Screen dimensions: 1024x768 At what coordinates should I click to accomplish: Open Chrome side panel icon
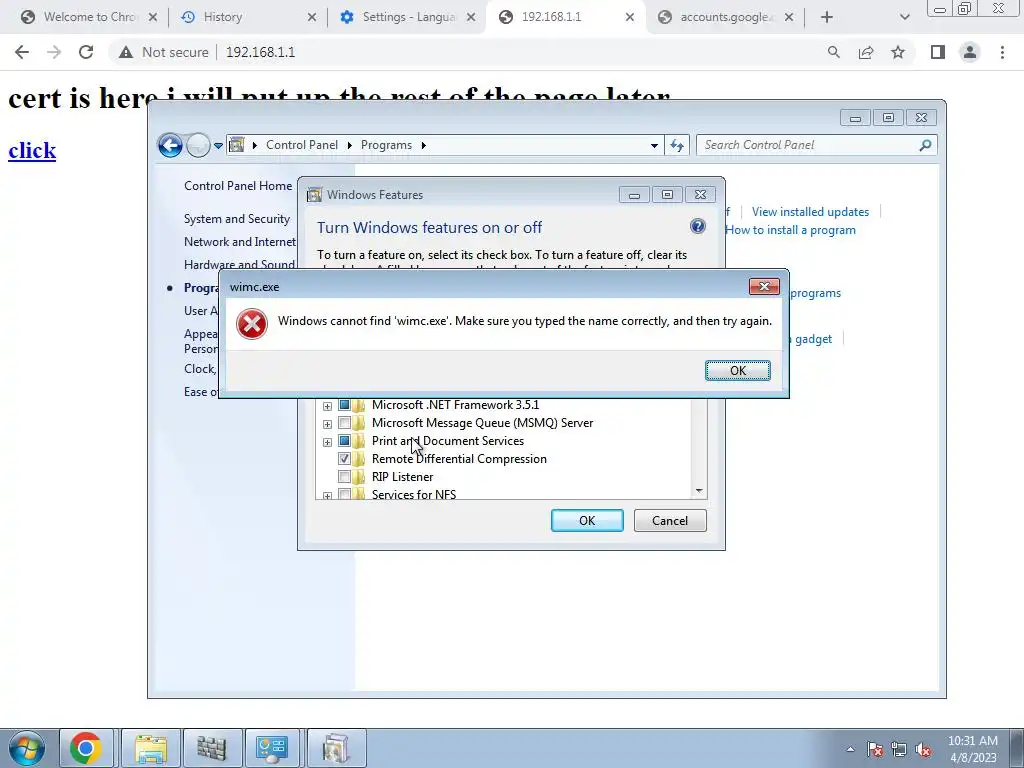tap(938, 52)
